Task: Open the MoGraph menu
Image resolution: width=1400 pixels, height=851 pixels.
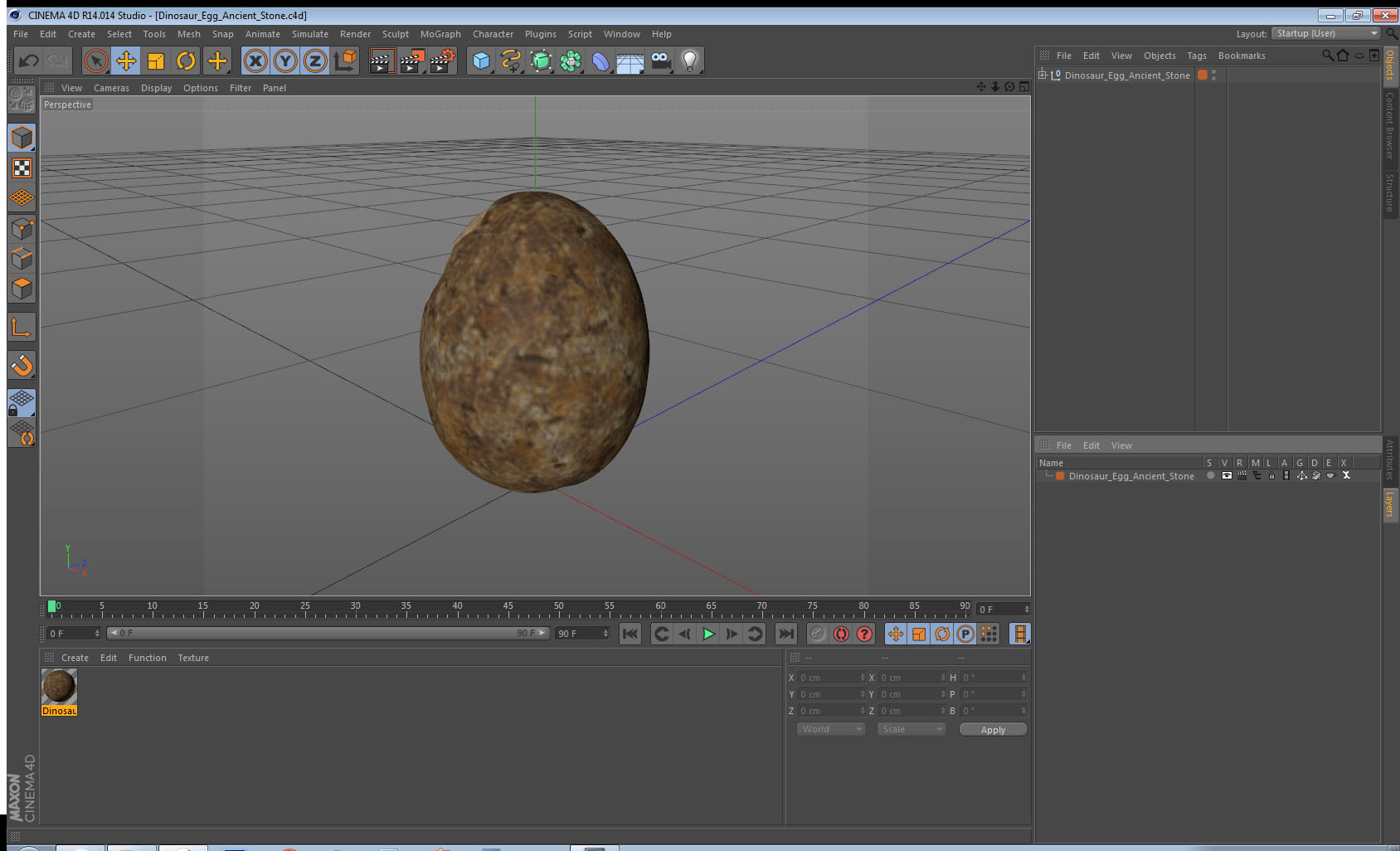Action: pyautogui.click(x=440, y=34)
